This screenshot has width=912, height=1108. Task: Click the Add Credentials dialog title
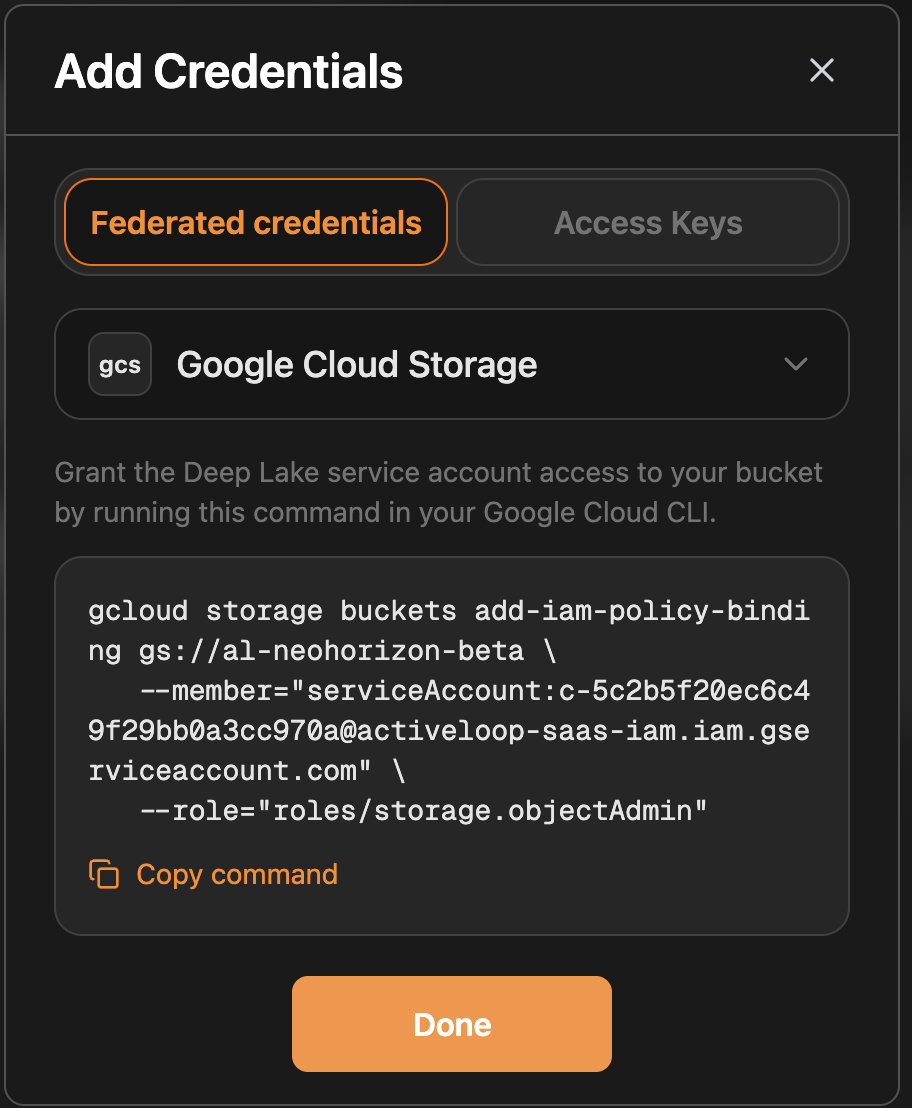pos(229,71)
